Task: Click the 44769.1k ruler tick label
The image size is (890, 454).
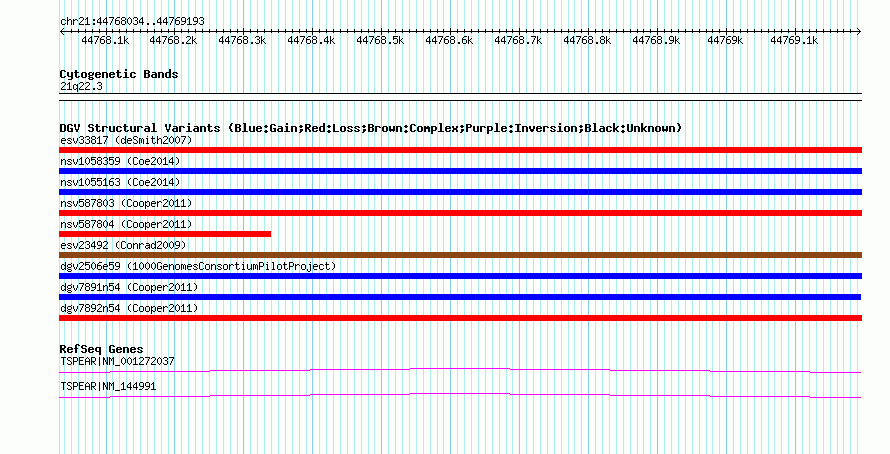Action: 794,40
